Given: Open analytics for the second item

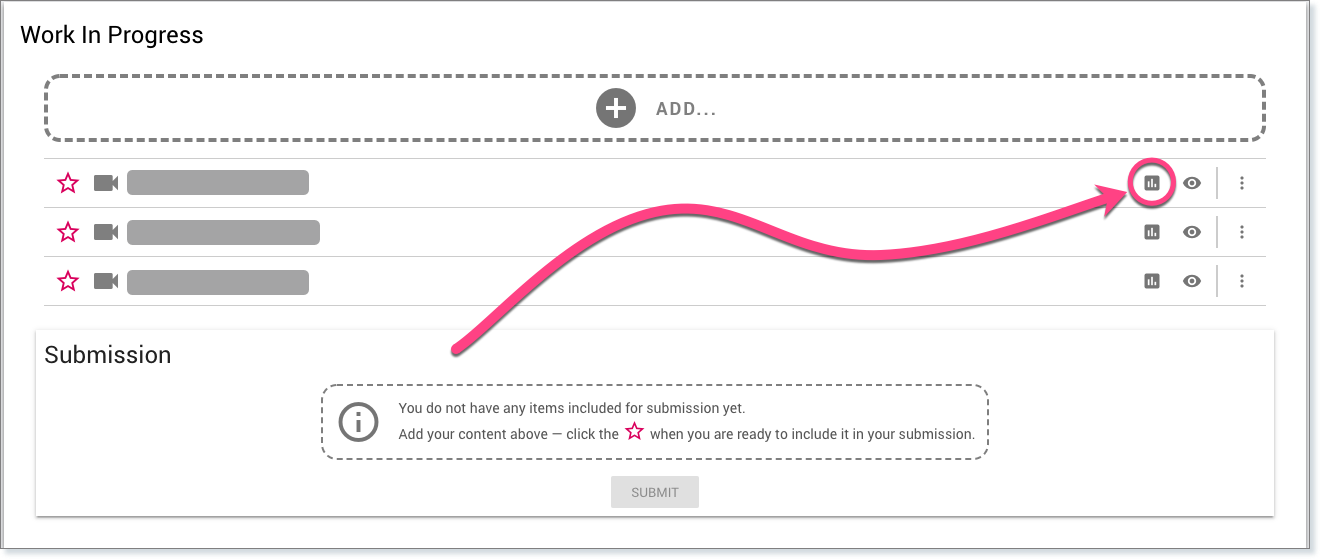Looking at the screenshot, I should click(x=1152, y=232).
